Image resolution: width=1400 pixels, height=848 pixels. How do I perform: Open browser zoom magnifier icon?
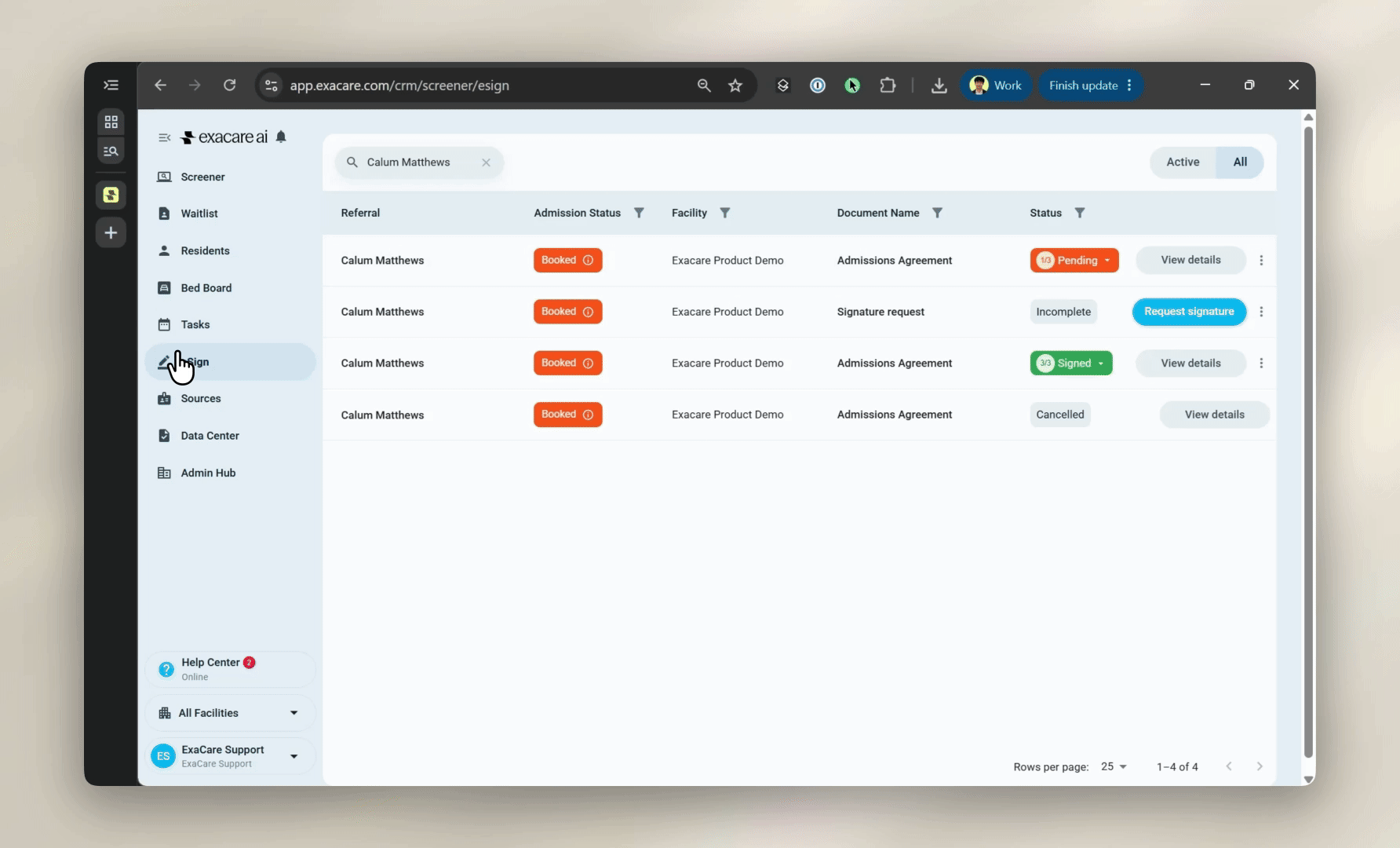[704, 86]
